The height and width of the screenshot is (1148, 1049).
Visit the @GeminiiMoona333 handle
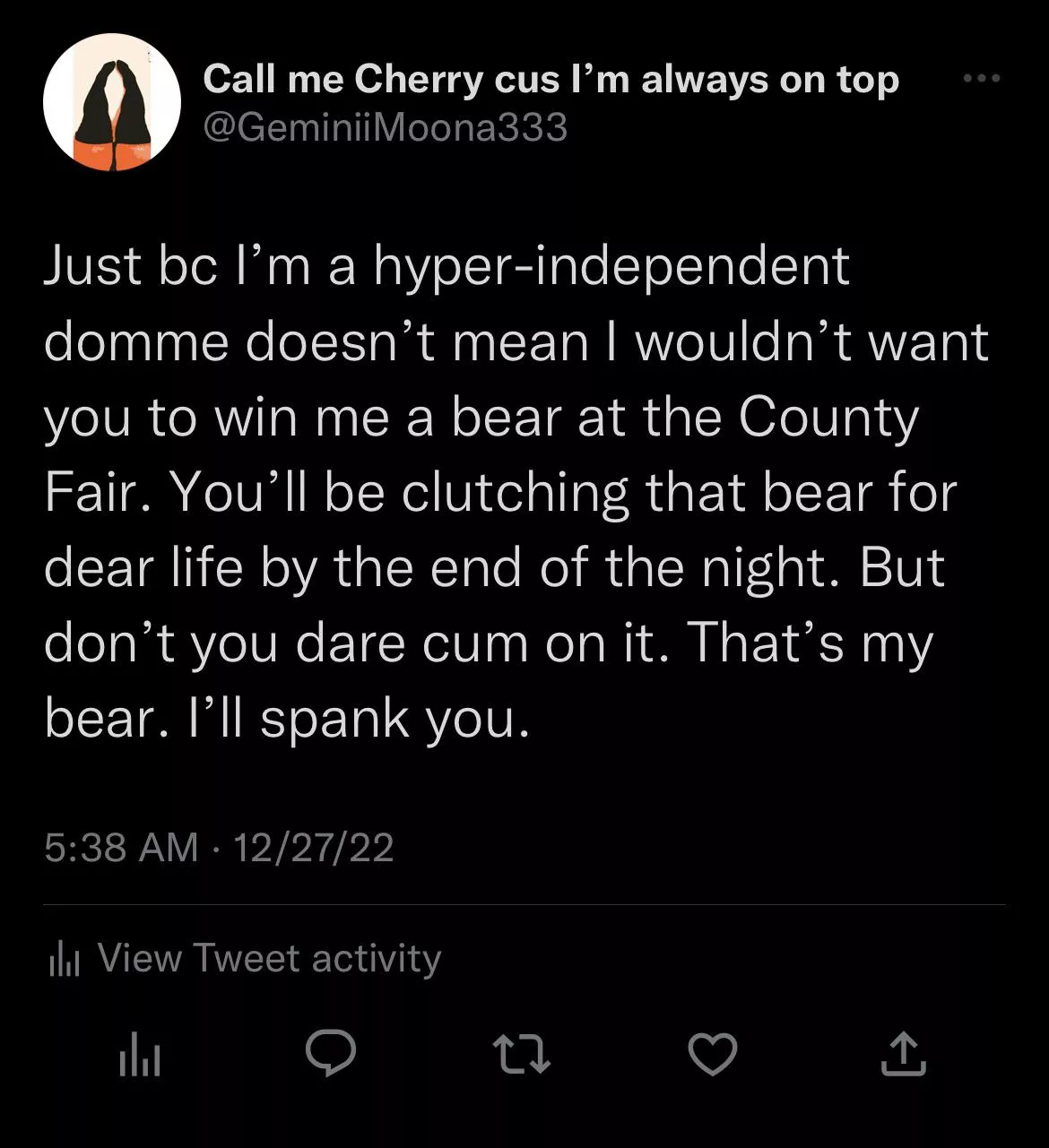point(386,127)
